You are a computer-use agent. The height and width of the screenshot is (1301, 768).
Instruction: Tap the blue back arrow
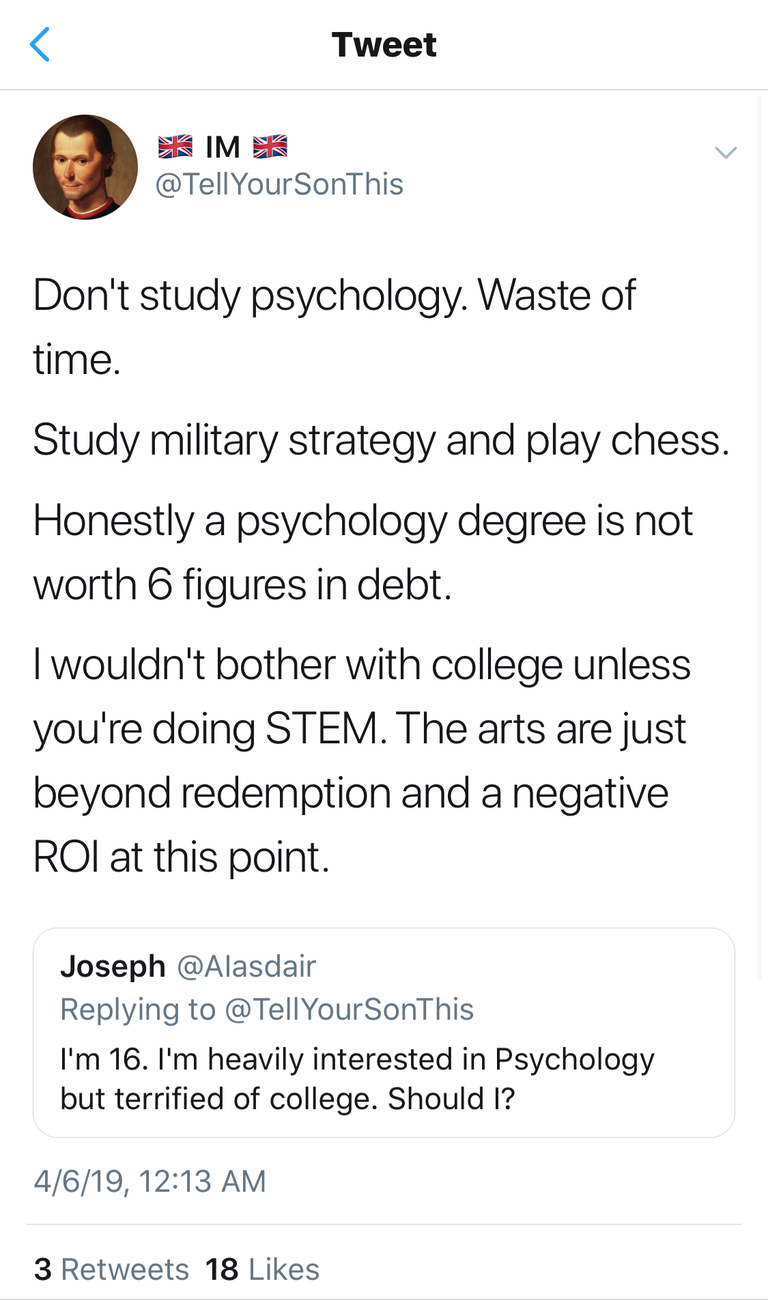pos(40,45)
